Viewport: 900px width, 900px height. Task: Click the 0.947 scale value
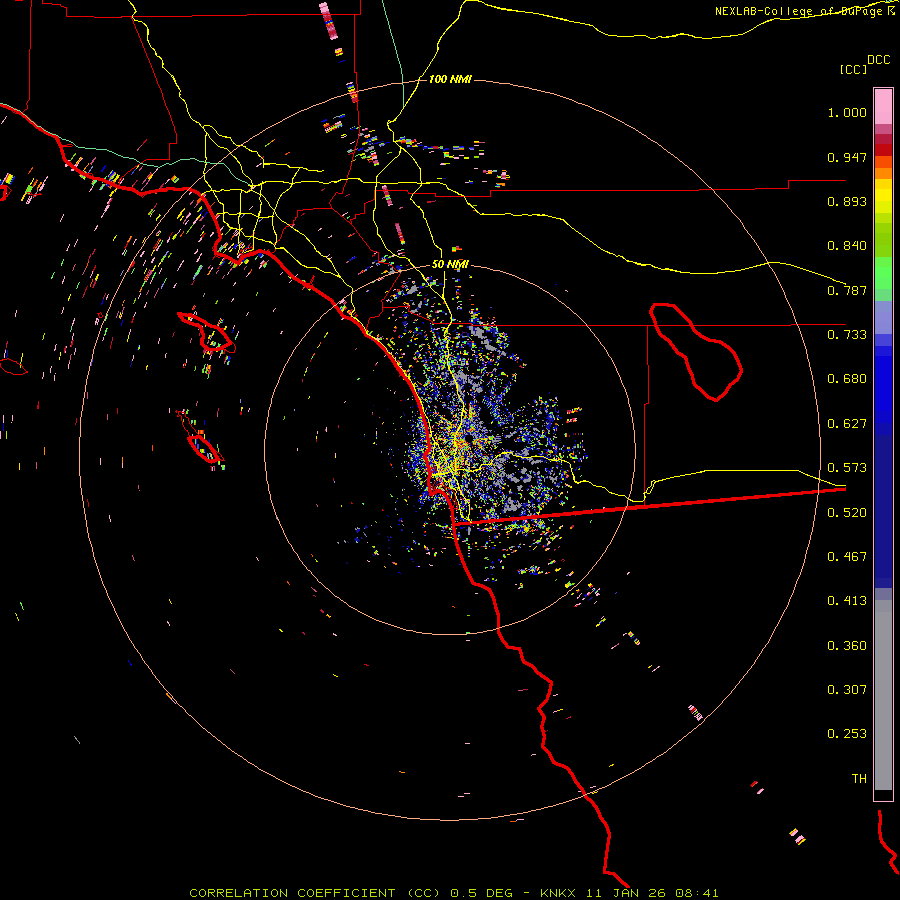pyautogui.click(x=847, y=157)
